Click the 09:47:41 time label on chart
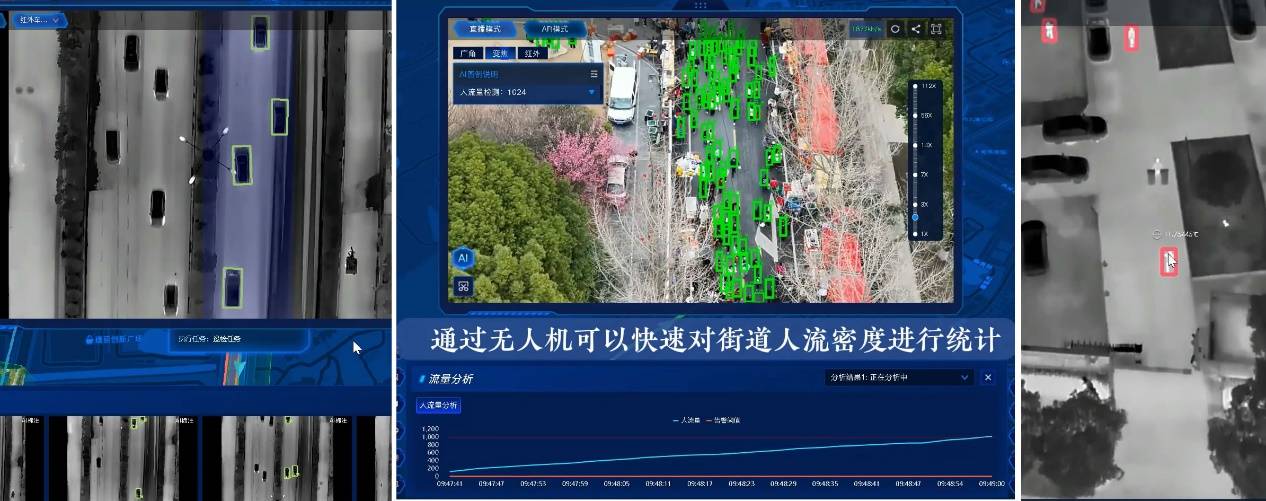Viewport: 1266px width, 501px height. [x=449, y=483]
